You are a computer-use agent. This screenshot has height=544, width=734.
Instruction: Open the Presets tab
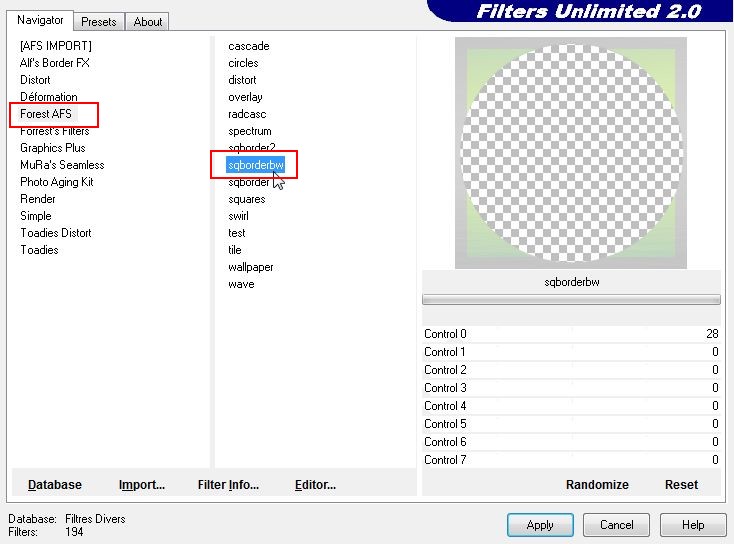tap(98, 22)
